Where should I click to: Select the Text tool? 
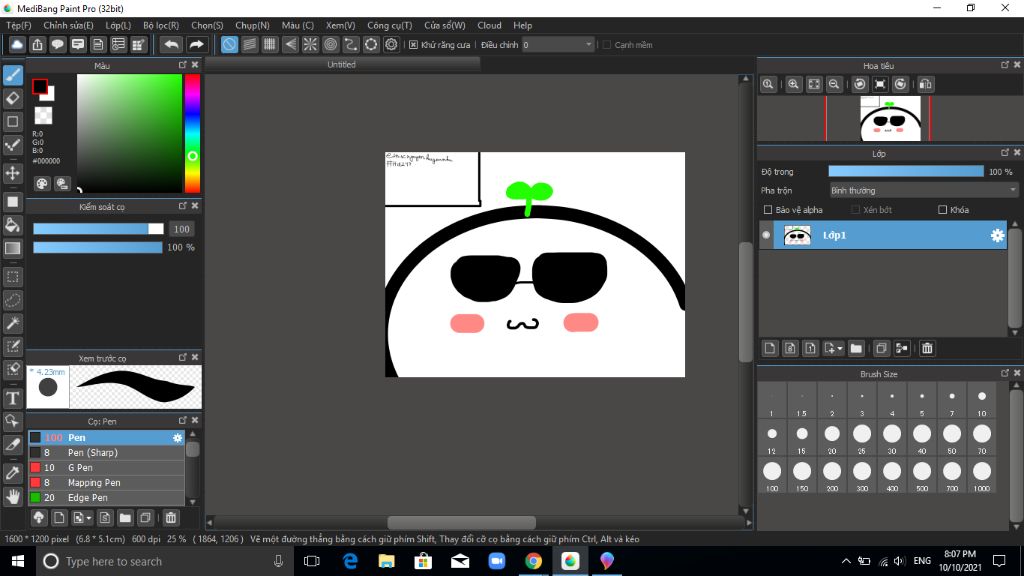(x=12, y=398)
